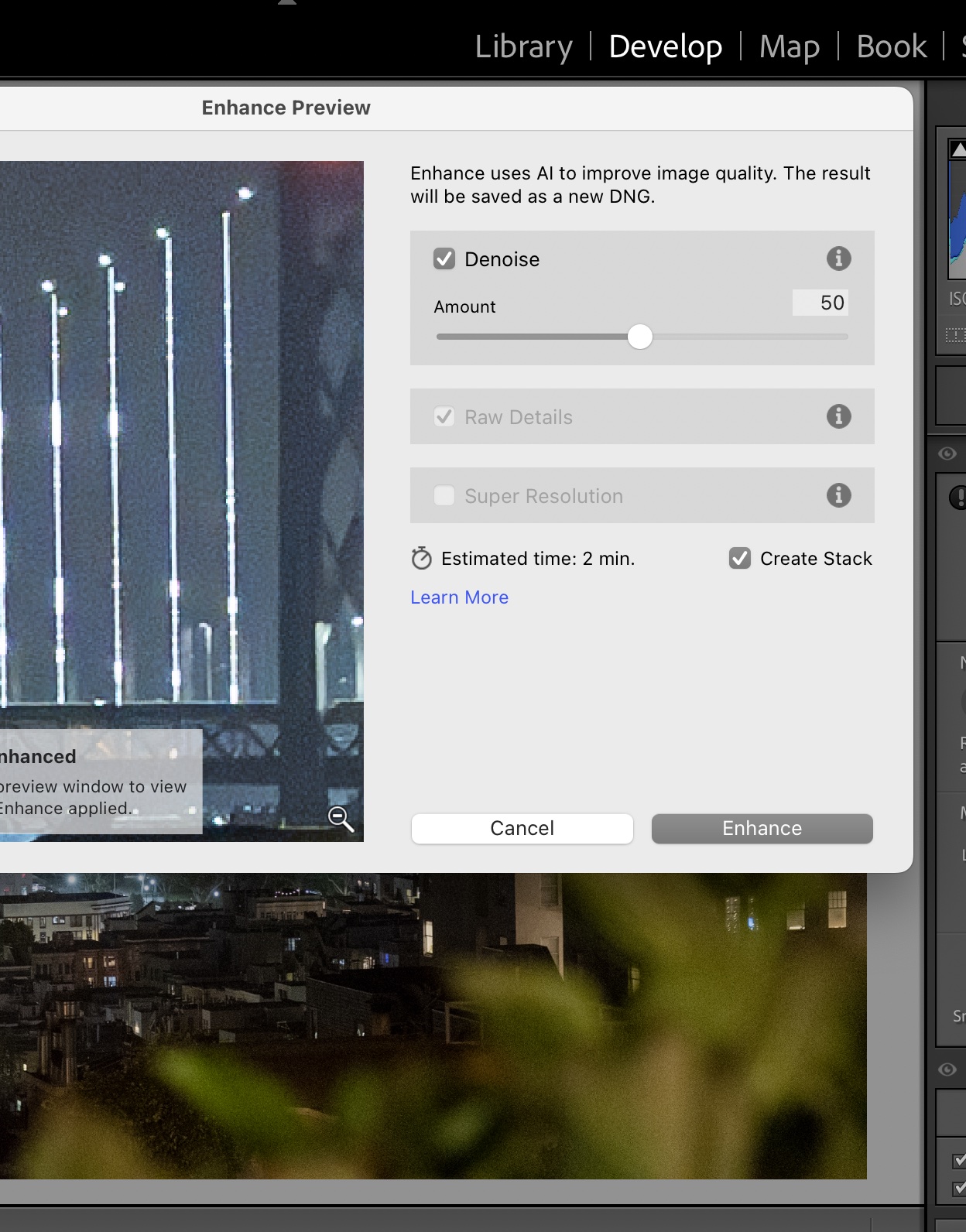Click the 'Enhance uses AI' description text
Screen dimensions: 966x1232
[x=641, y=184]
